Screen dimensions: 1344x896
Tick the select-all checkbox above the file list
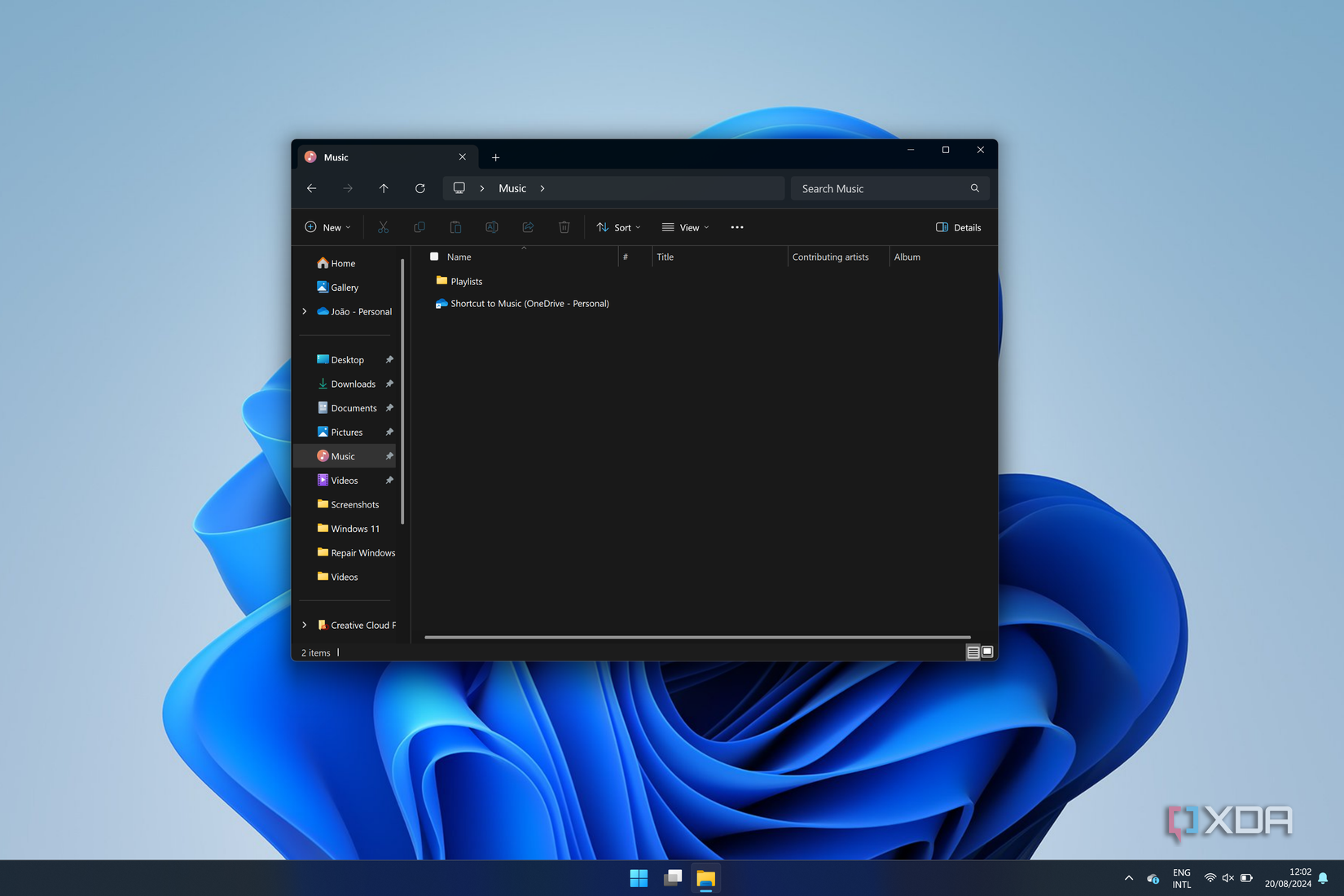(x=434, y=257)
